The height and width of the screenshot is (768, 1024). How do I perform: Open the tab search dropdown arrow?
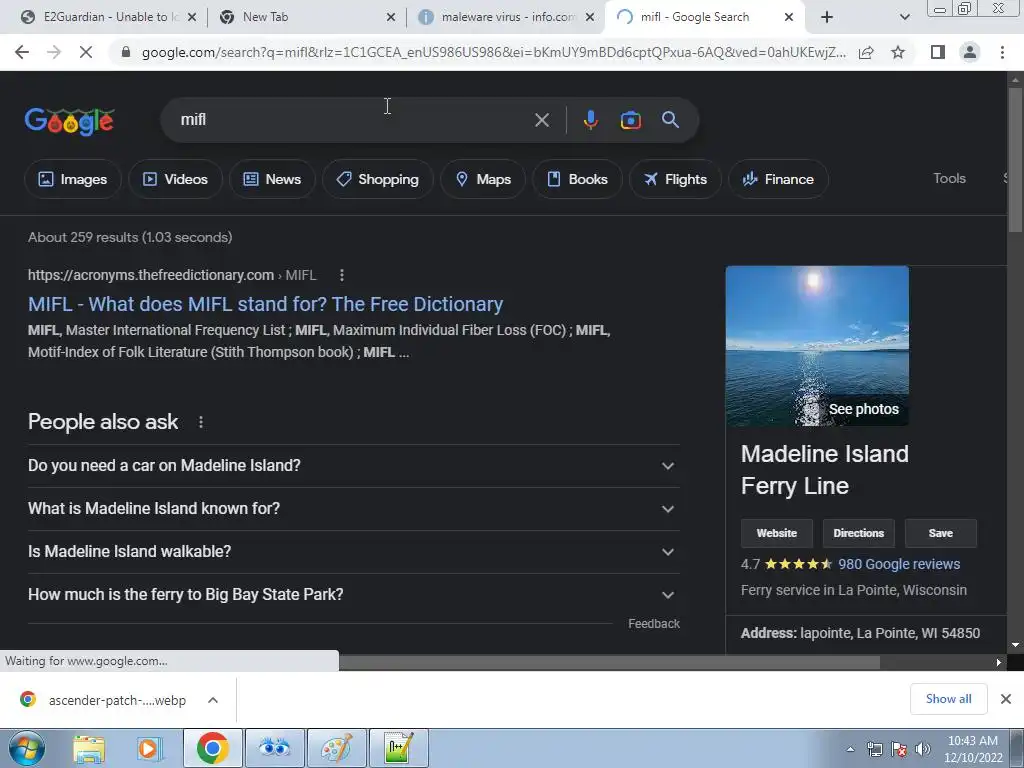click(904, 17)
